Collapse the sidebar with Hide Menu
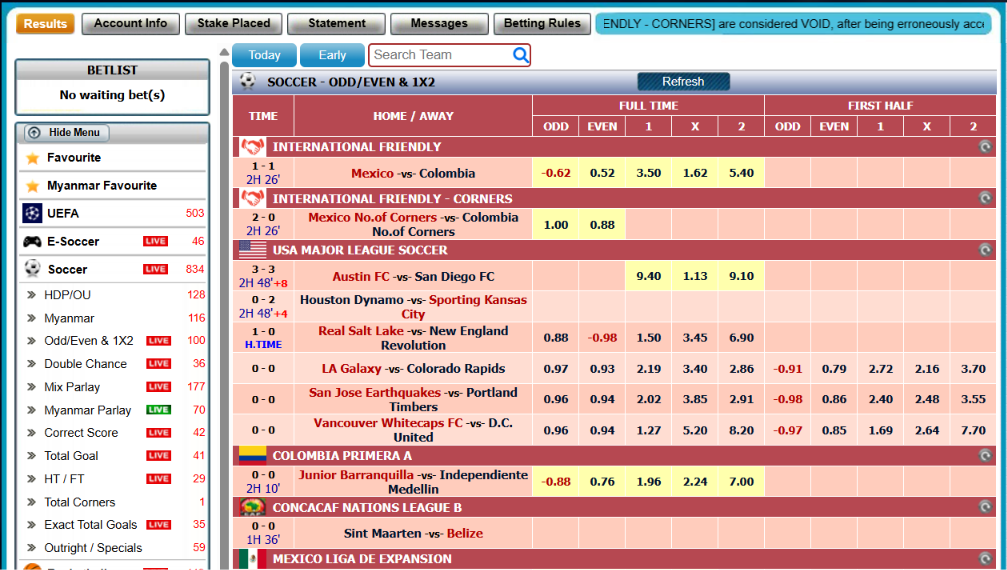 [x=66, y=133]
